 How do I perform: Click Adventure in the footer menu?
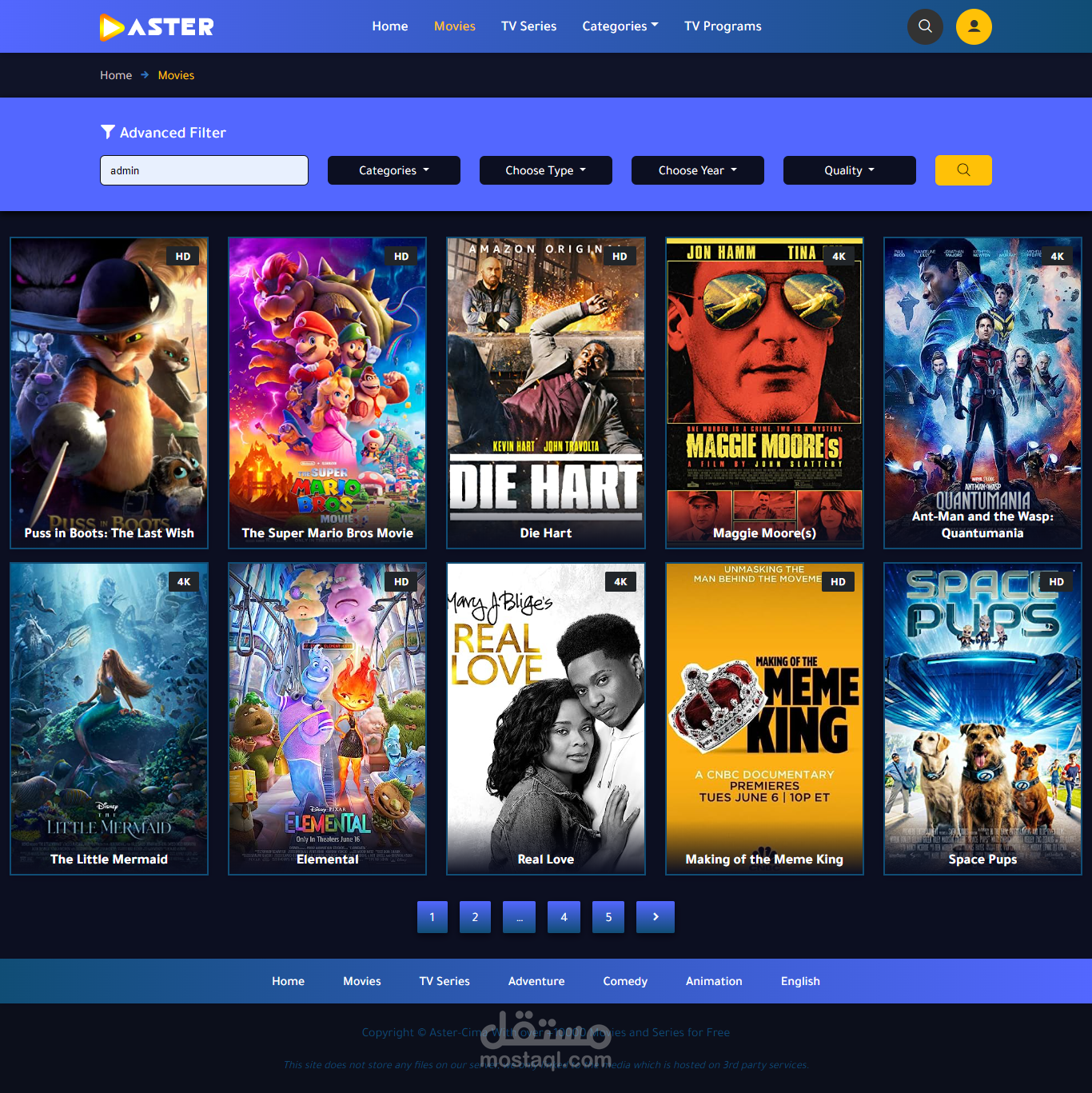coord(536,981)
